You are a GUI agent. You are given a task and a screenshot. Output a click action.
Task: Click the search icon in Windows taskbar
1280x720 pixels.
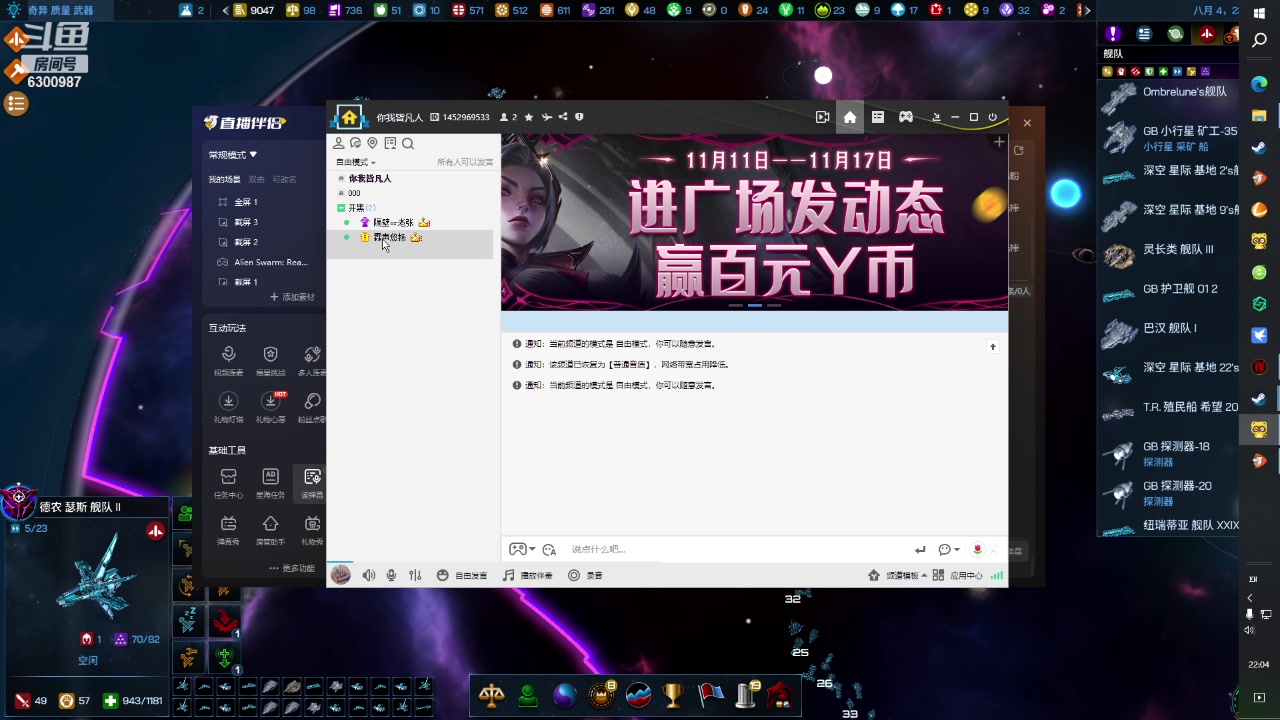(1260, 41)
